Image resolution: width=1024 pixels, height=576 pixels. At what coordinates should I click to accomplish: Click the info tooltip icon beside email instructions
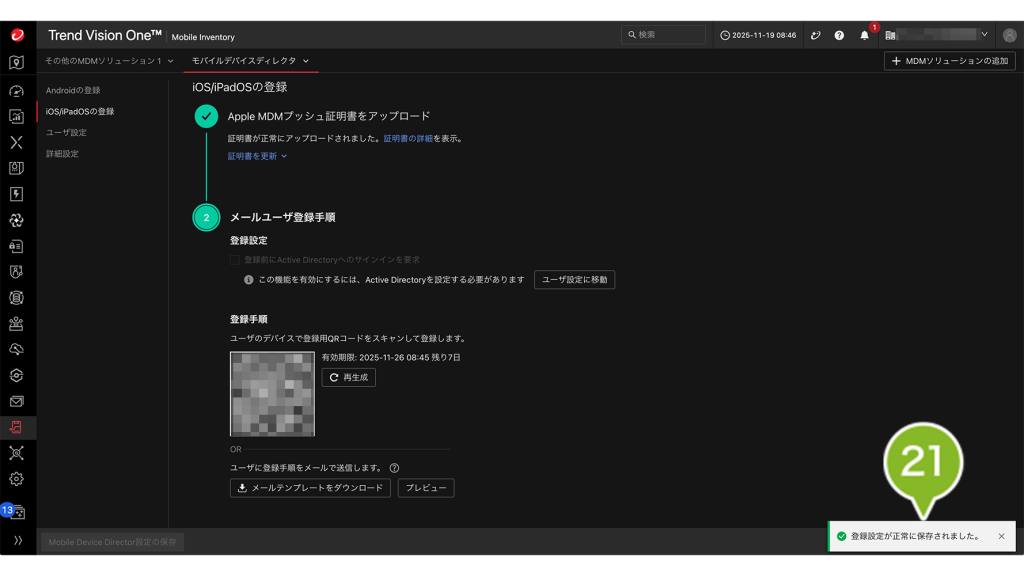click(x=394, y=468)
